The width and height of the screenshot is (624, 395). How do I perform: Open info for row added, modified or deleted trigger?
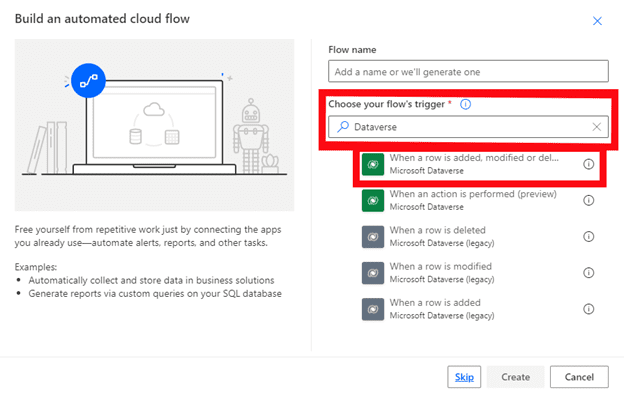pos(589,164)
